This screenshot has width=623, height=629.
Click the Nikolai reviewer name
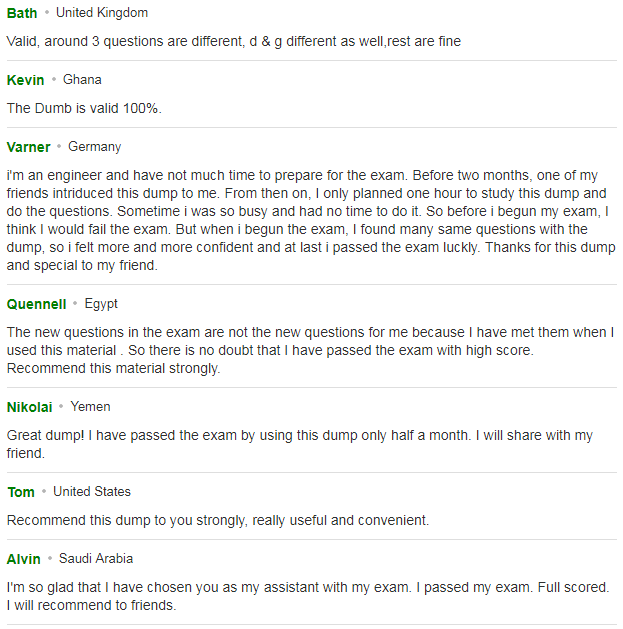click(x=30, y=407)
